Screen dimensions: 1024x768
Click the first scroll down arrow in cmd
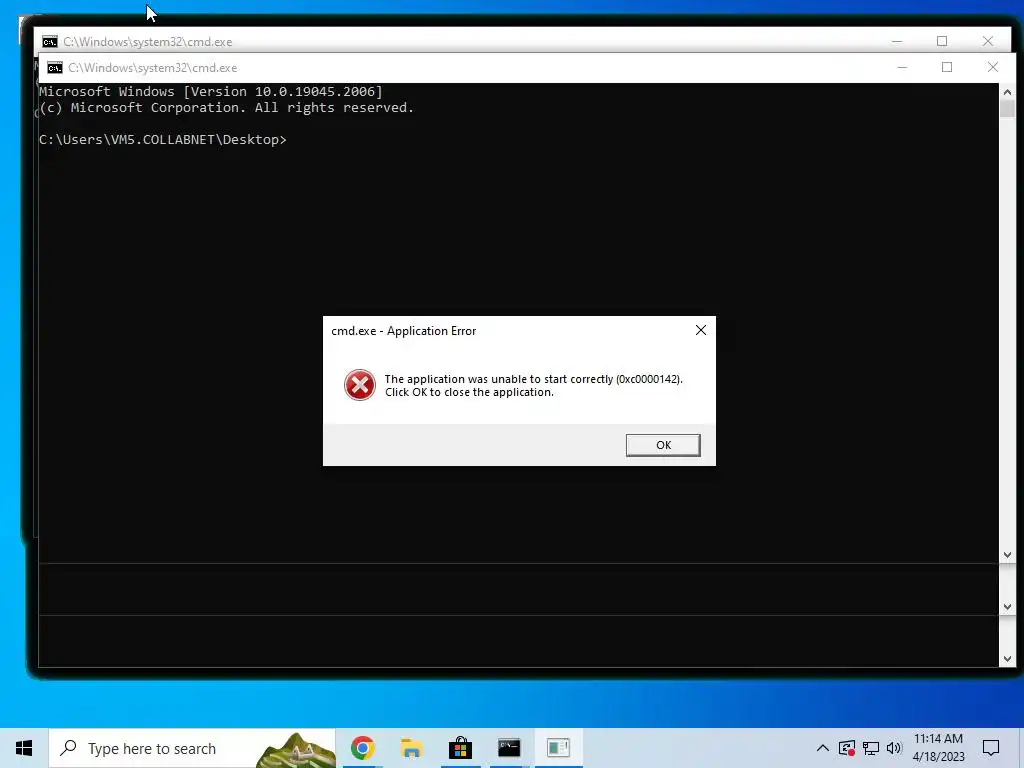1007,555
